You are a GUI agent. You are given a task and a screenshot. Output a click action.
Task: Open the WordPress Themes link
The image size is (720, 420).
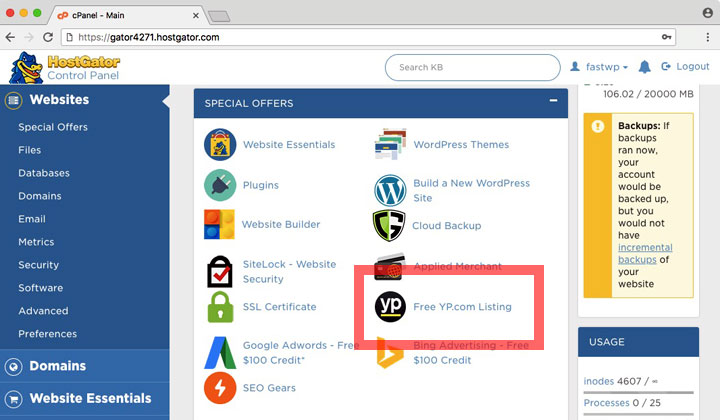[461, 145]
